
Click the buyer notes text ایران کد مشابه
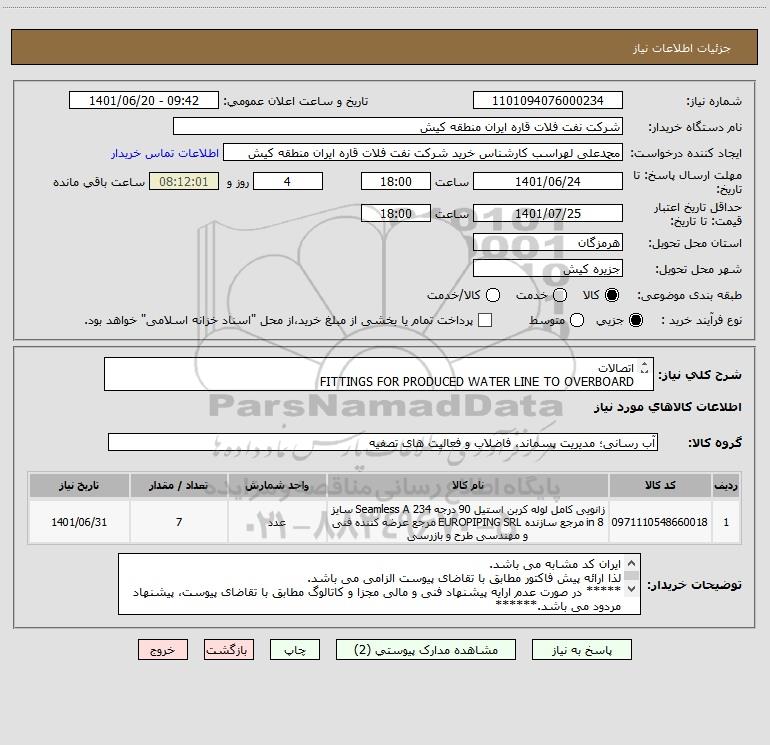[x=555, y=564]
